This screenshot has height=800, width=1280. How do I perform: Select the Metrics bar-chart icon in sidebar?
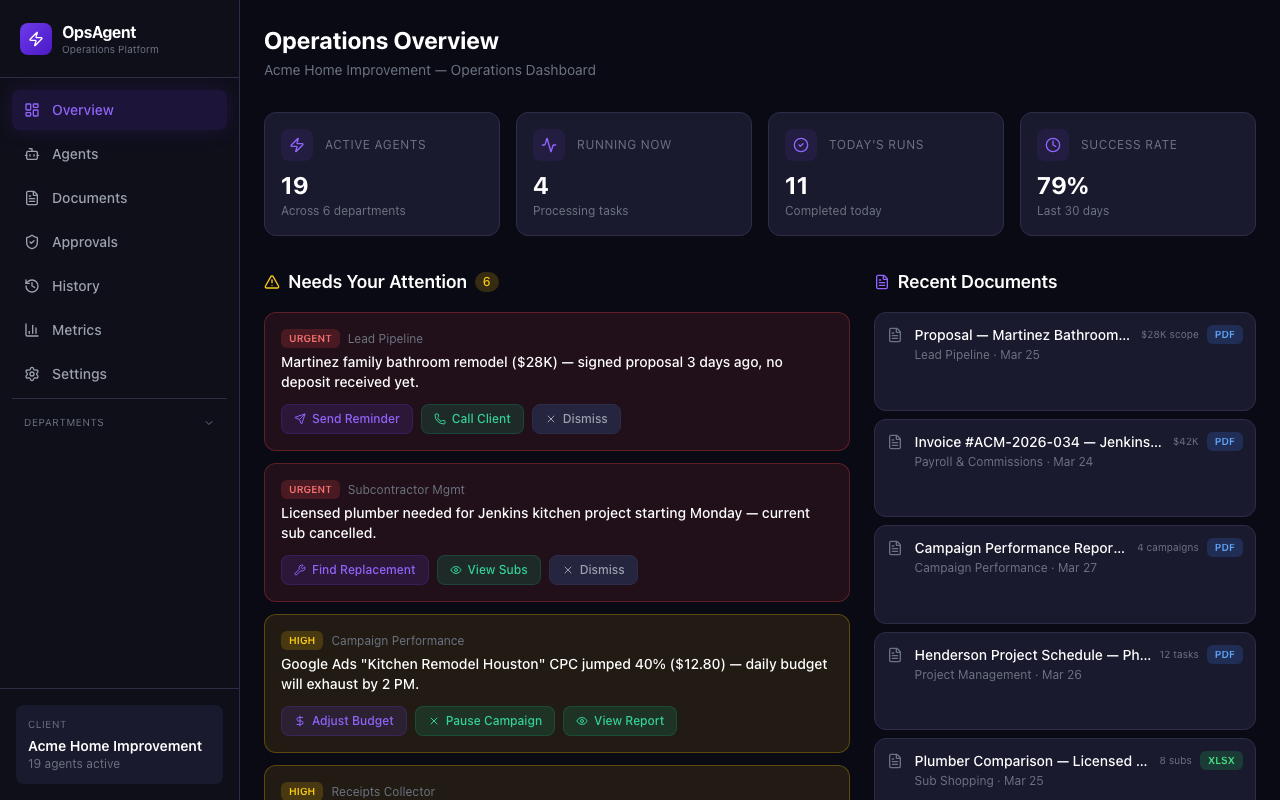point(31,330)
